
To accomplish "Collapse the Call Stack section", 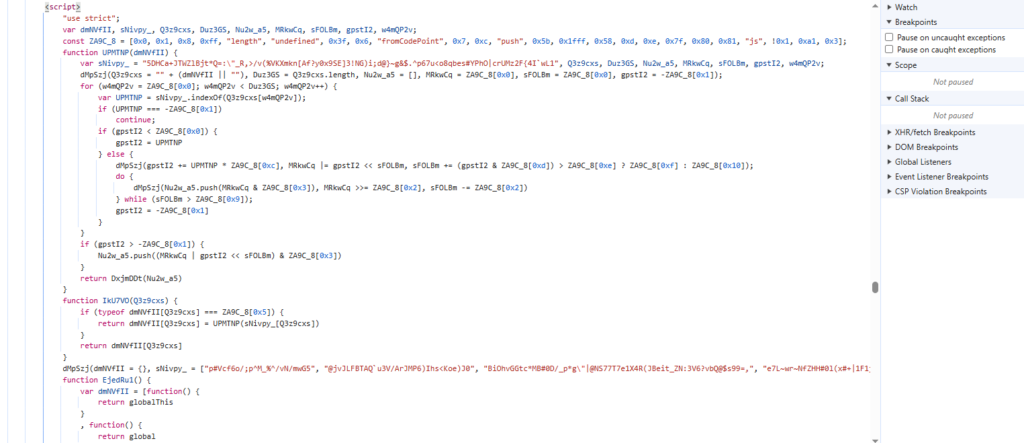I will tap(889, 99).
